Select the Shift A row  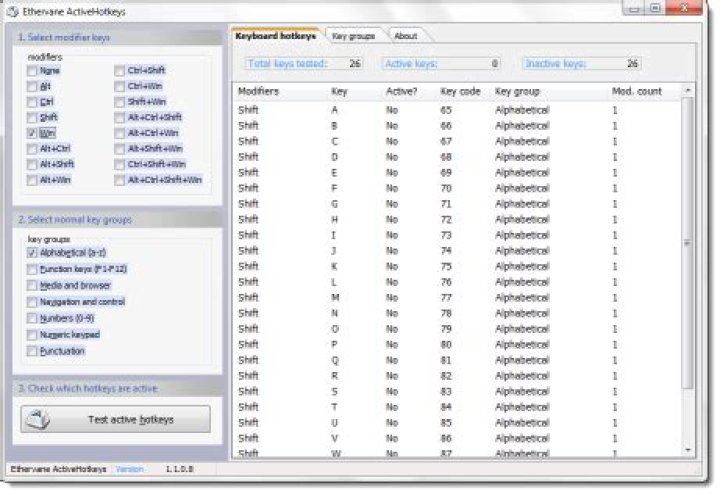pos(456,110)
